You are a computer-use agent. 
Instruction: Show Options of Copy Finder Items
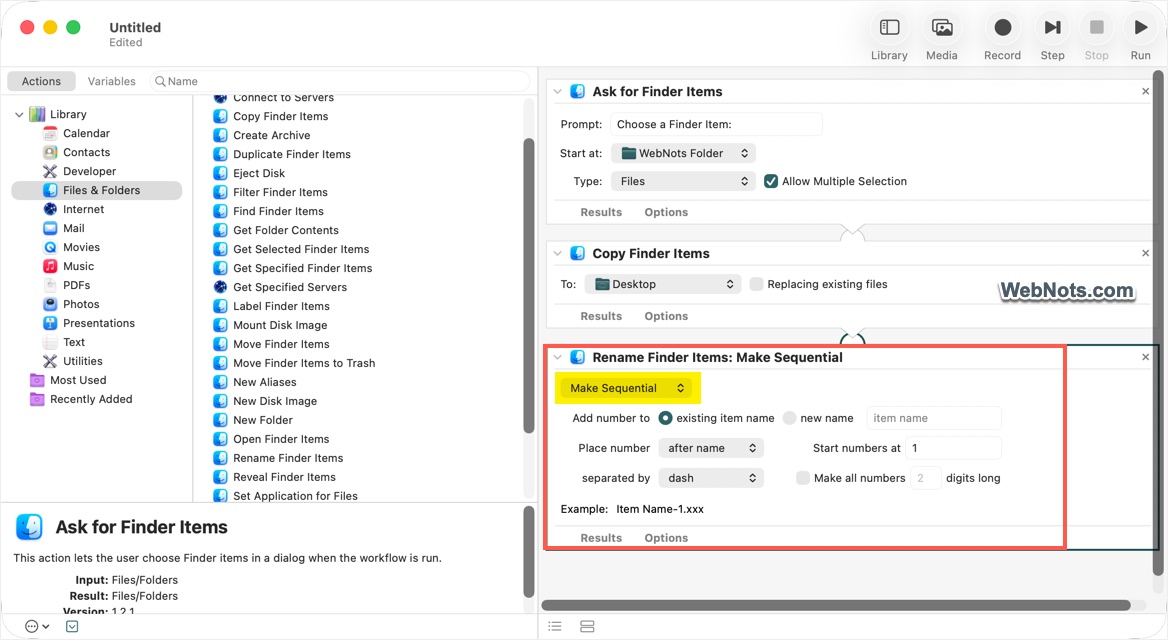coord(666,316)
